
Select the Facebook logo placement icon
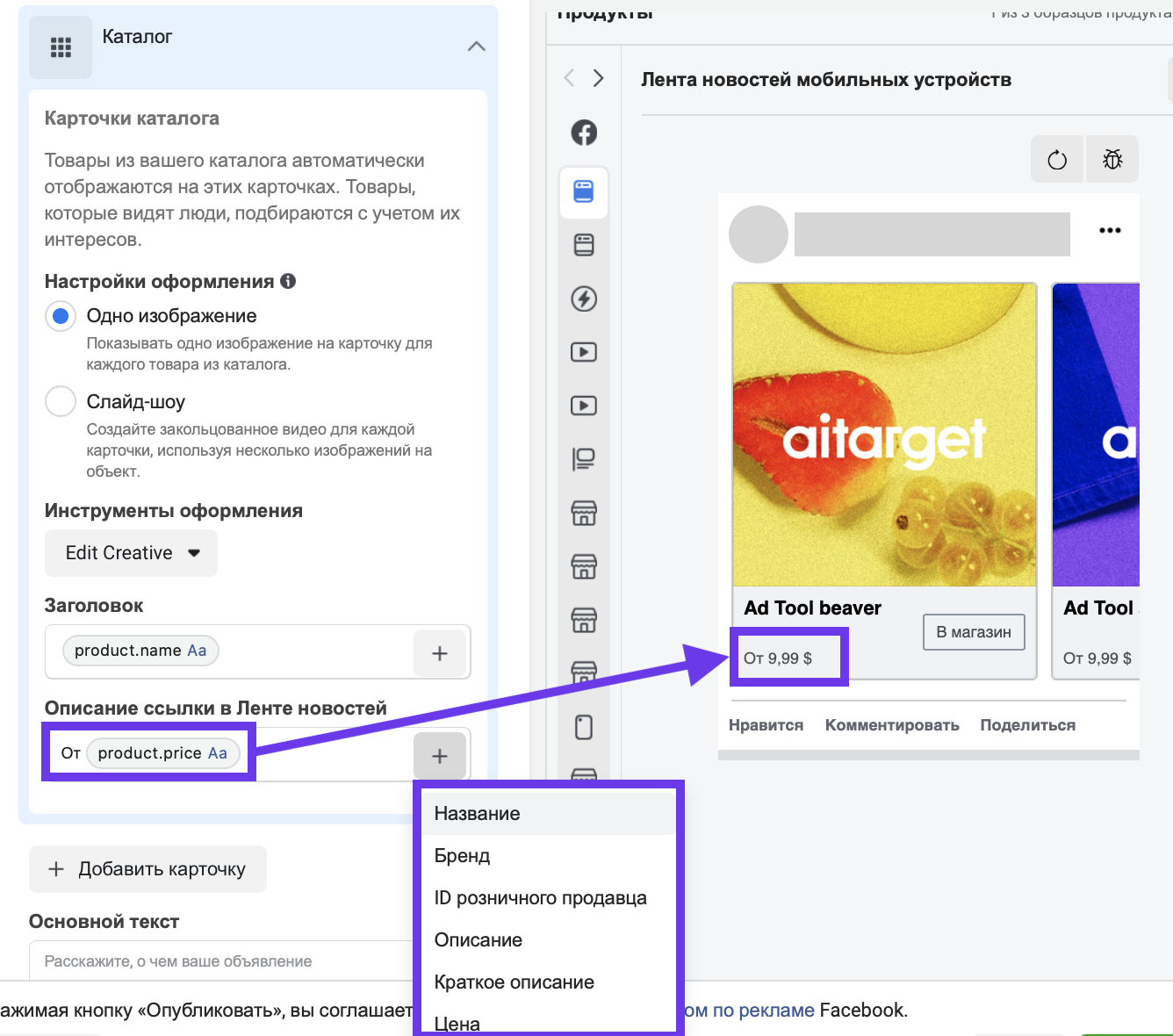point(584,133)
